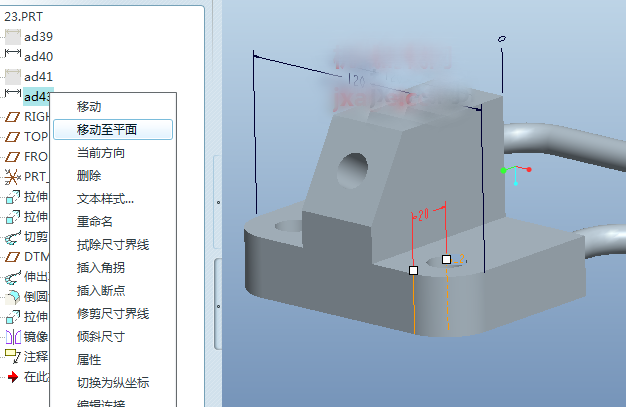Select the 120 dimension text in viewport
The width and height of the screenshot is (626, 407).
pos(357,81)
